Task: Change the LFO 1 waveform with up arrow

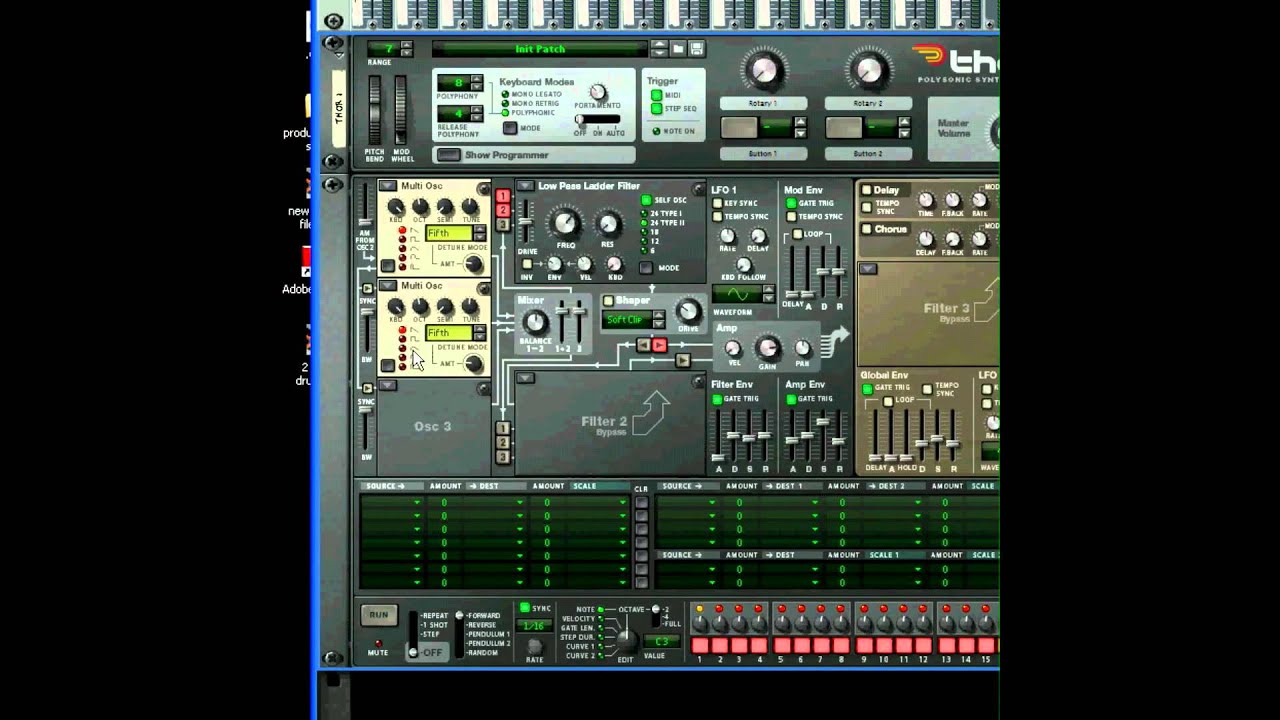Action: click(768, 290)
